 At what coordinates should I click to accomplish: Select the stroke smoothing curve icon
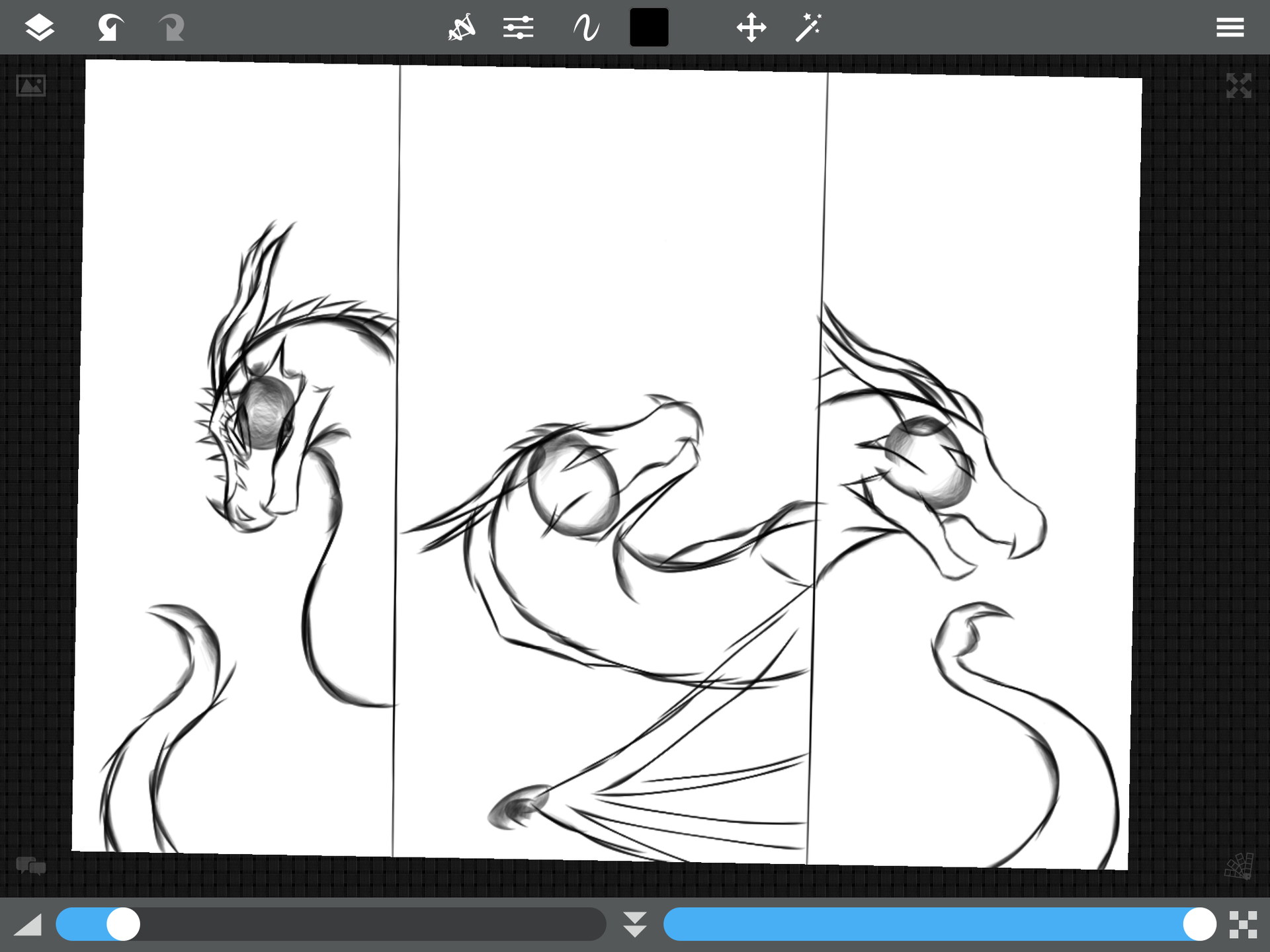tap(586, 28)
